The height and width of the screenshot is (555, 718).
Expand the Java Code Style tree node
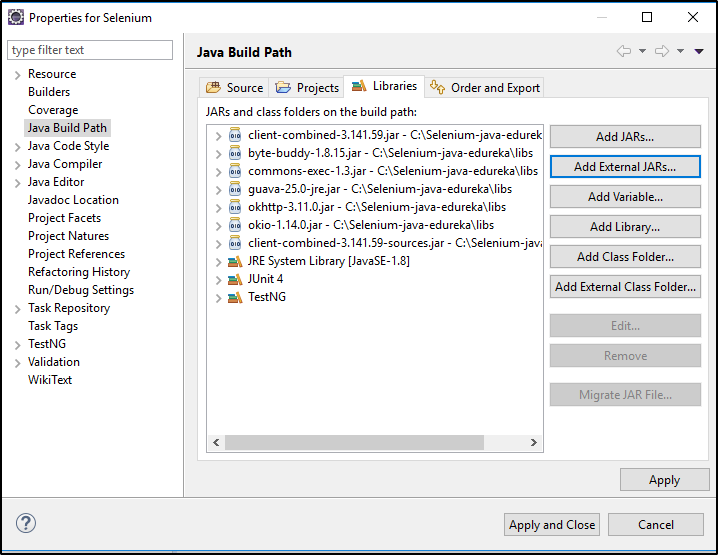17,146
